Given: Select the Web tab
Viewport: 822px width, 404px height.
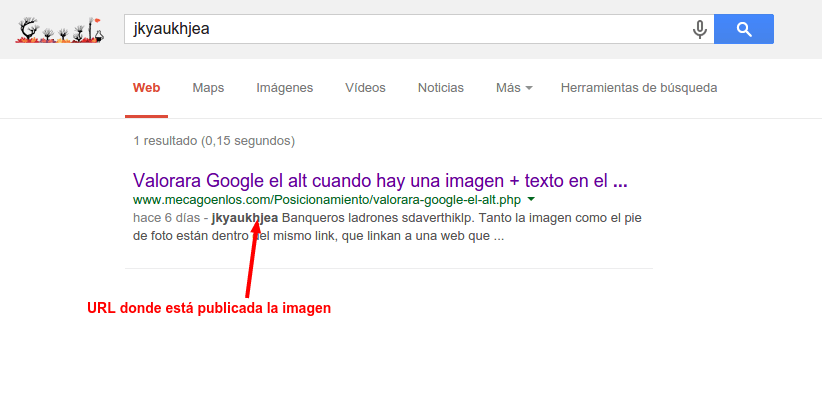Looking at the screenshot, I should (146, 88).
